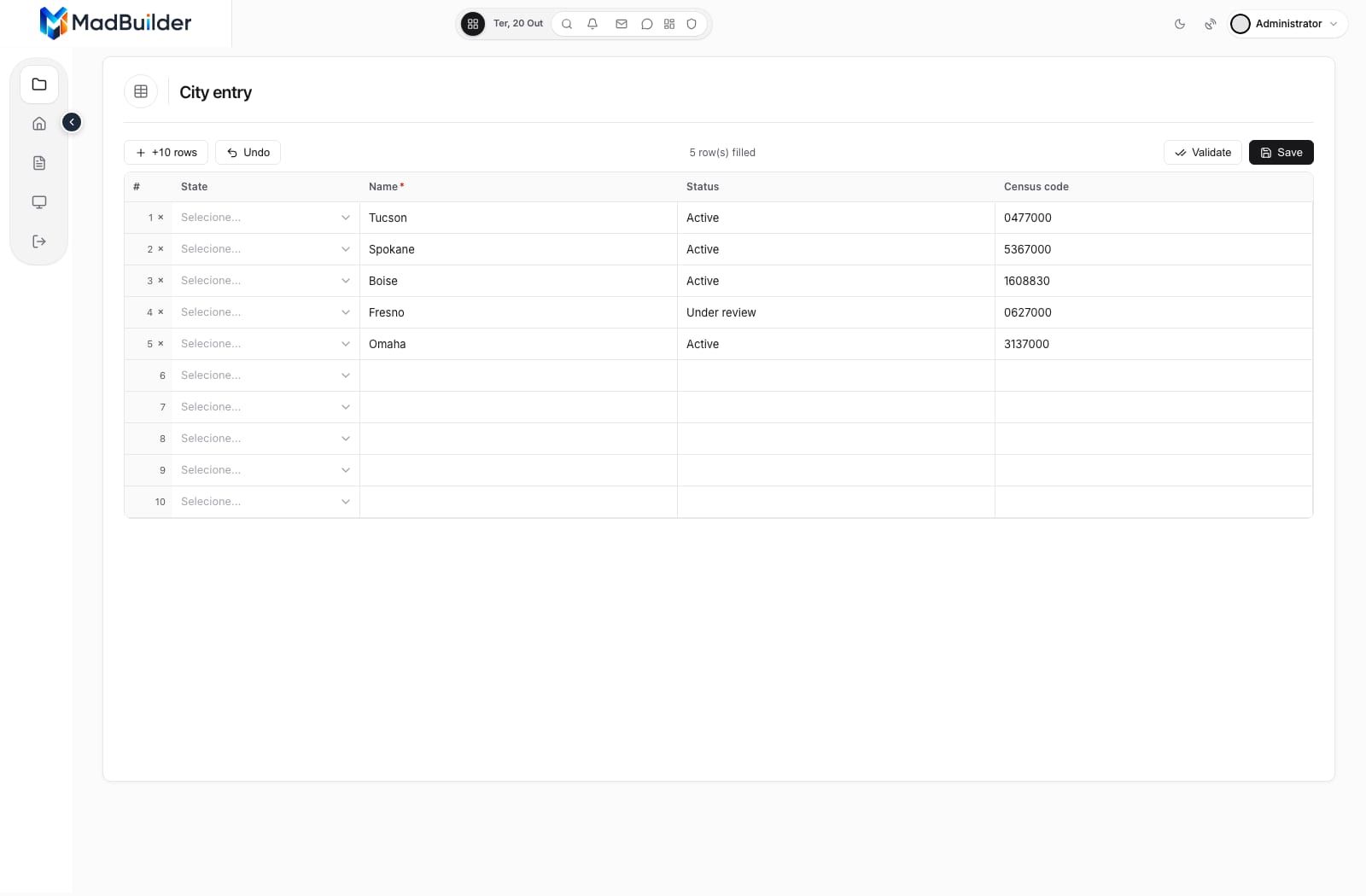The height and width of the screenshot is (896, 1366).
Task: Save the city entries
Action: point(1281,153)
